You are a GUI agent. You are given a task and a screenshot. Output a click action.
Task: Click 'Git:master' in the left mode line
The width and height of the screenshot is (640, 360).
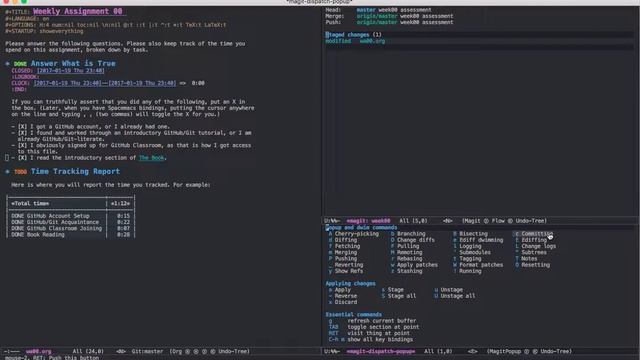[x=147, y=351]
